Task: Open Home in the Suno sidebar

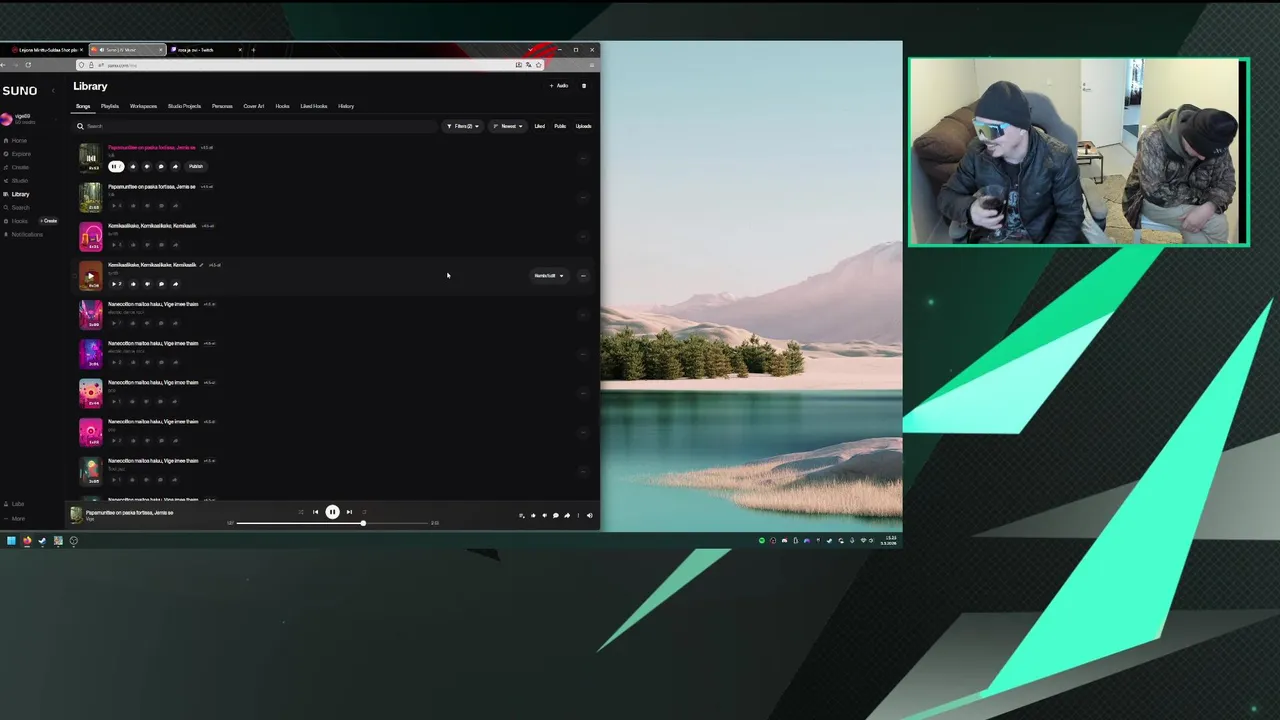Action: (x=15, y=140)
